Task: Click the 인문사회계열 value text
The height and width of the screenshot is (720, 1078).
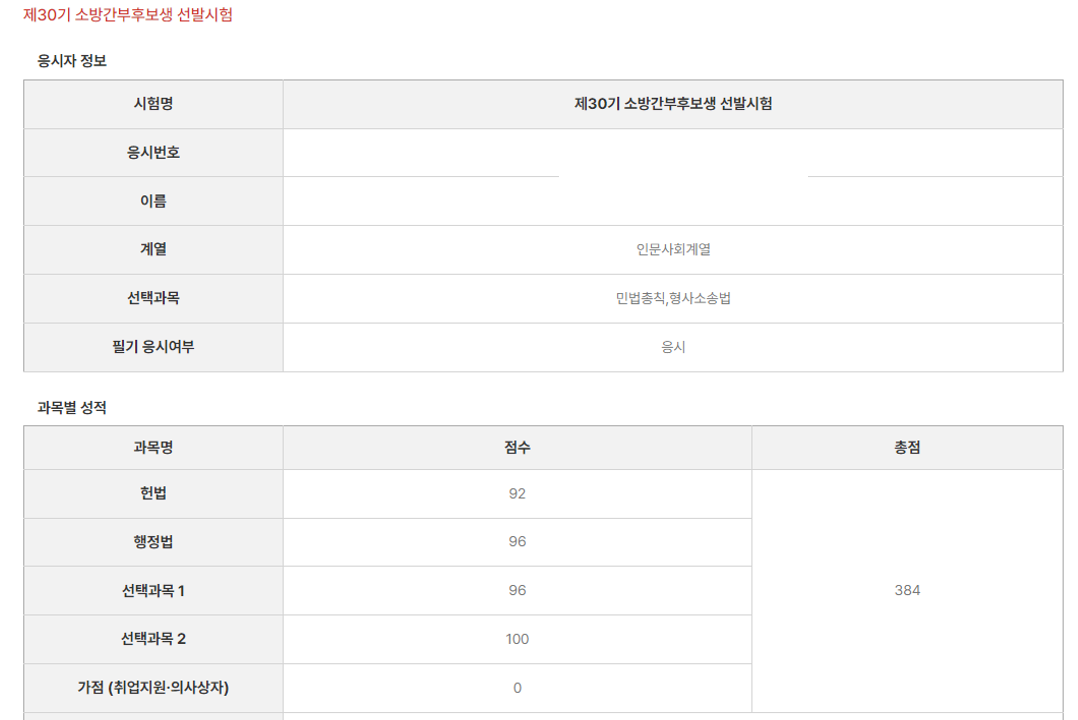Action: pyautogui.click(x=673, y=250)
